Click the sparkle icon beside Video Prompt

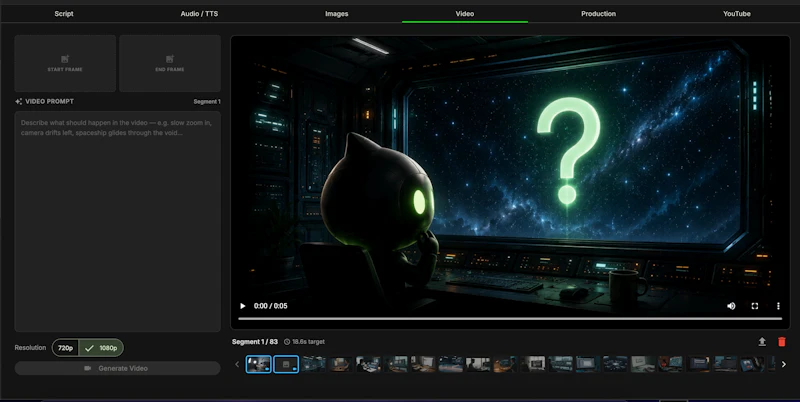[18, 102]
